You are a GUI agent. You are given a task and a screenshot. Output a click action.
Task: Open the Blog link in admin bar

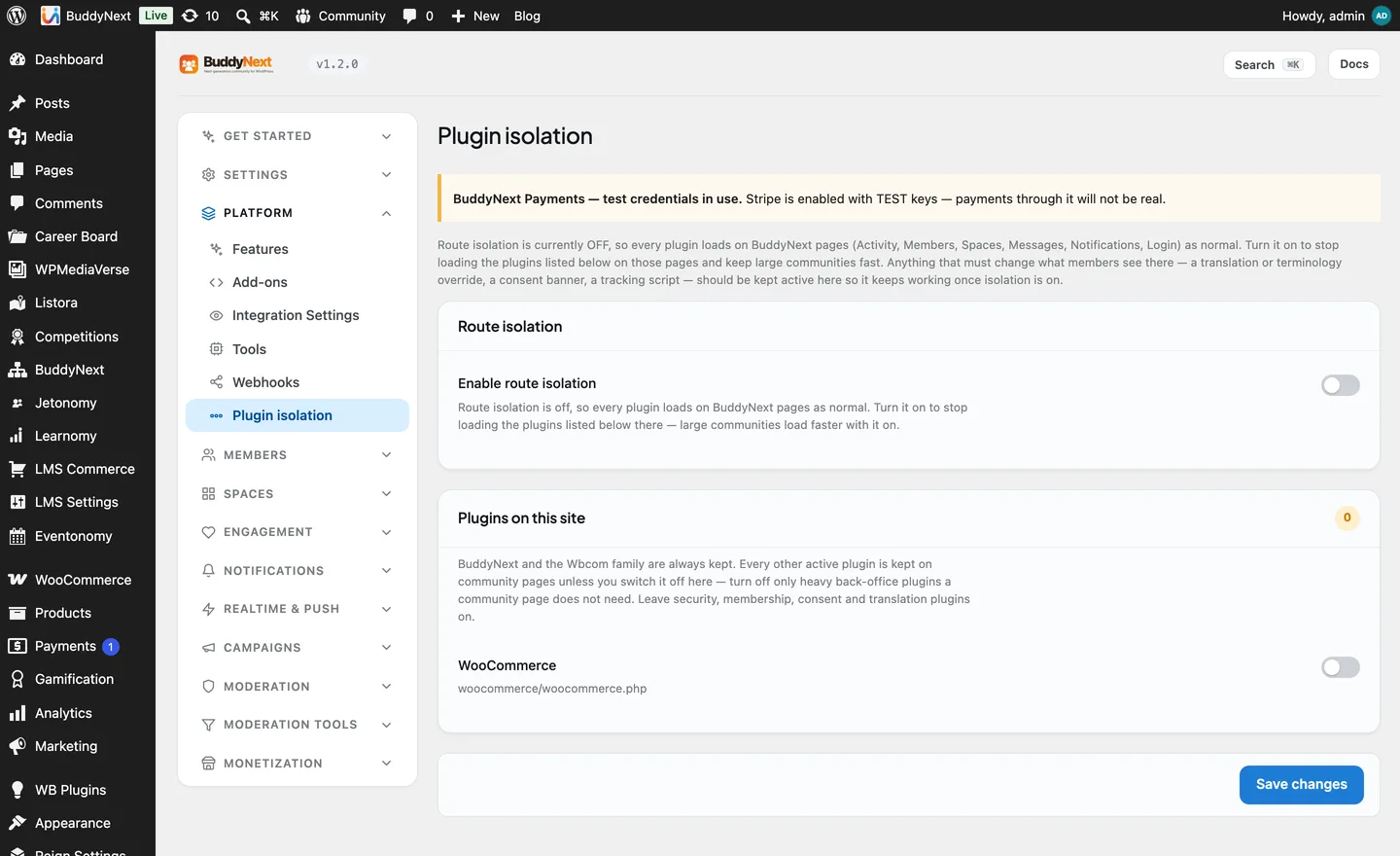527,16
